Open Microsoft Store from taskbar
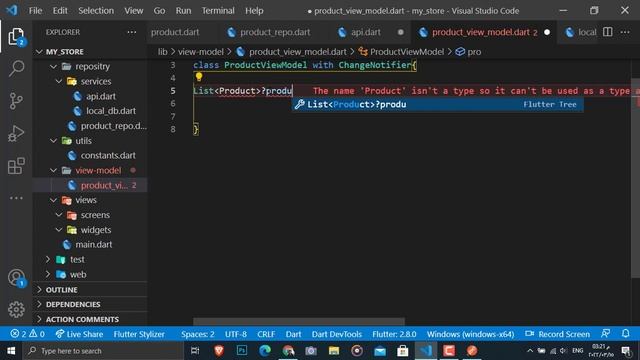640x360 pixels. tap(403, 351)
